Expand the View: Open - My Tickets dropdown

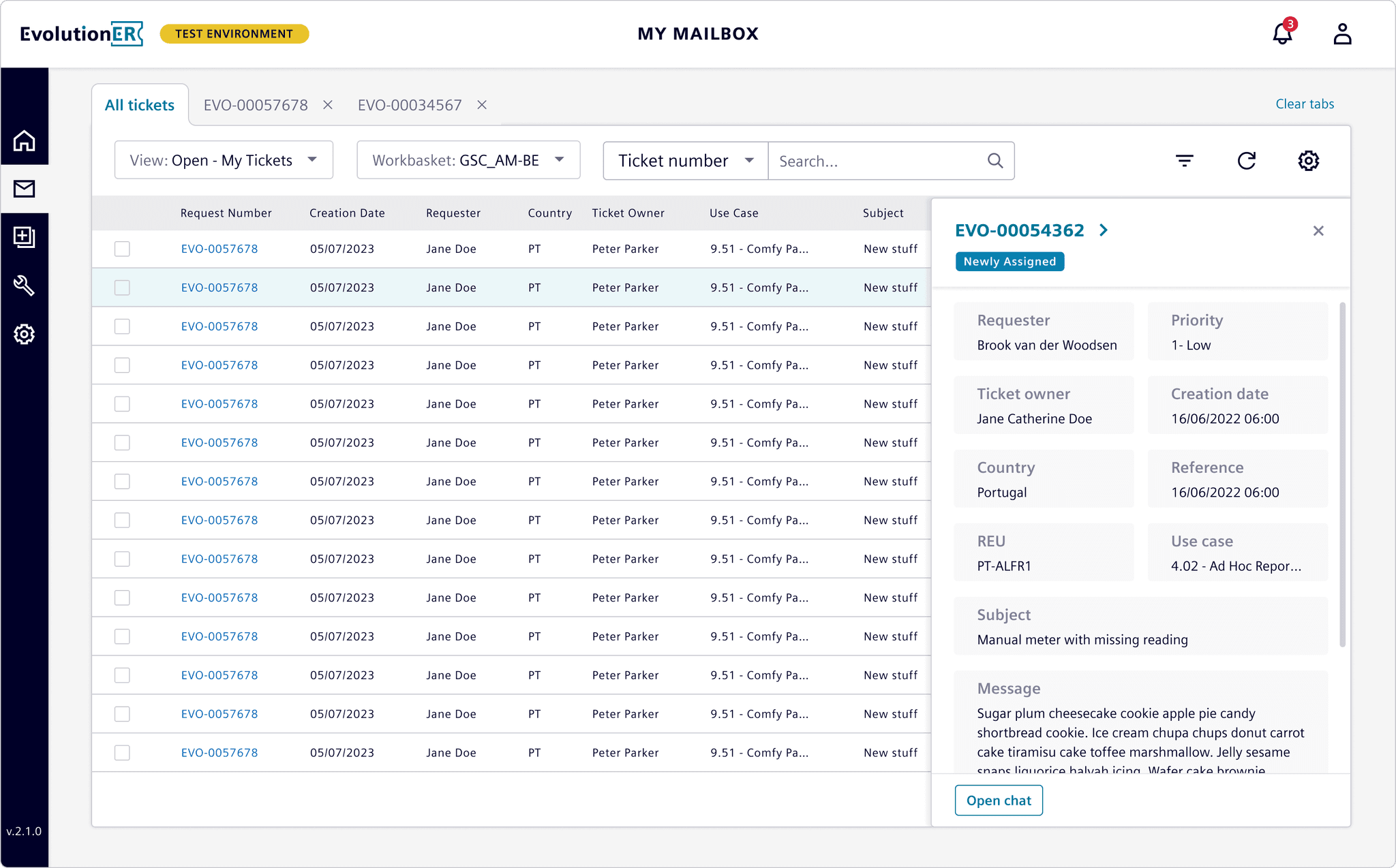[224, 160]
